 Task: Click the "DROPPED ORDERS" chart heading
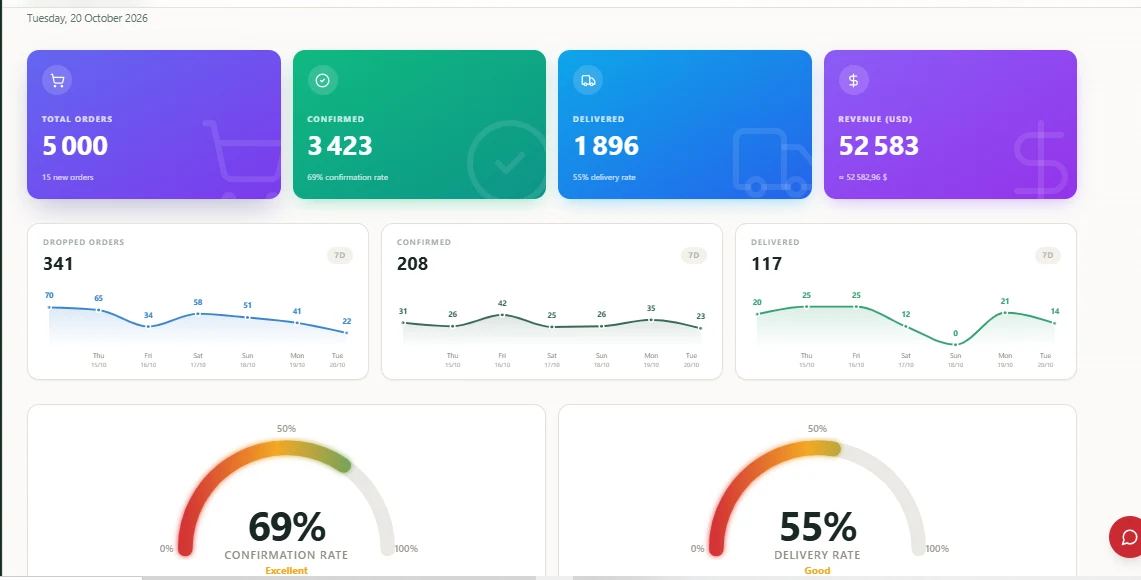[84, 242]
